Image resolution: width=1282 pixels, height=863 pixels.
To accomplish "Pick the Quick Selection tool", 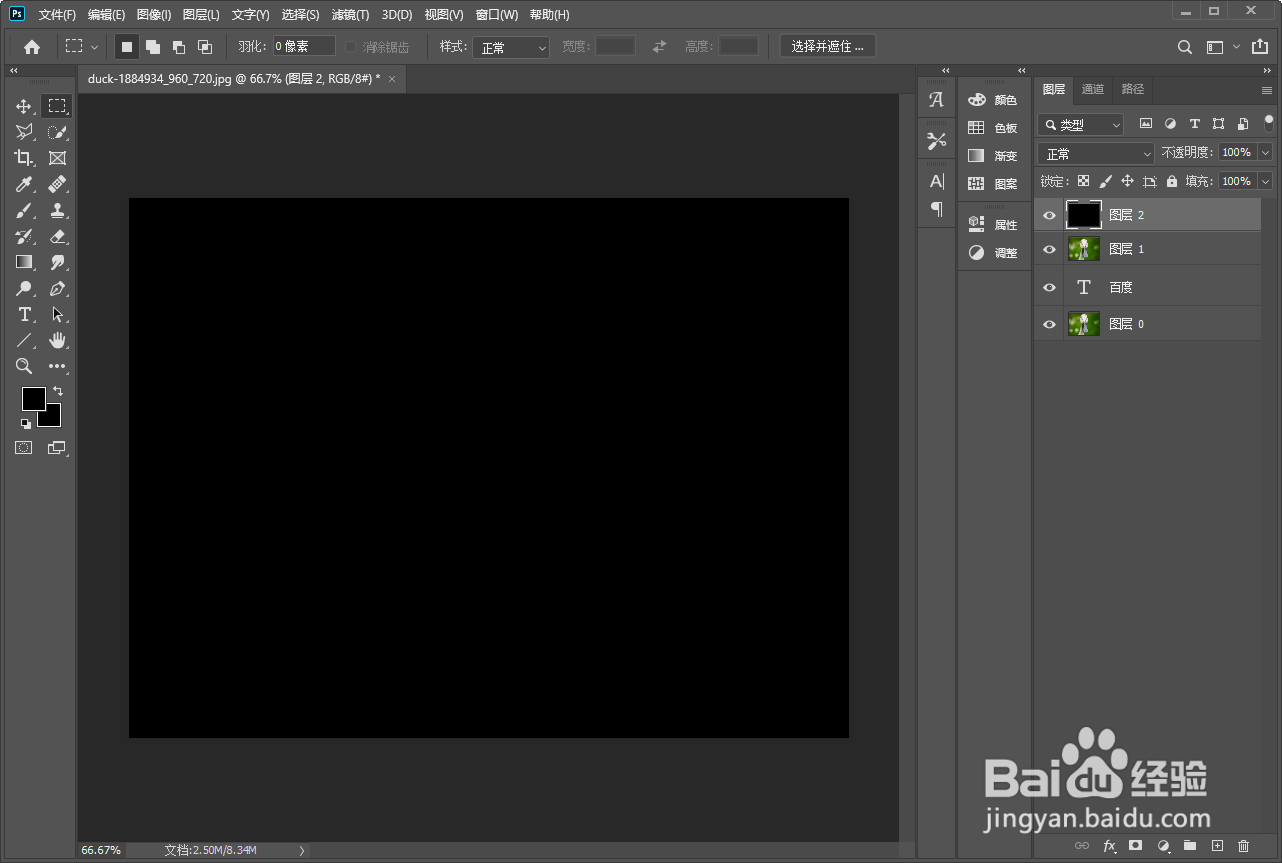I will pos(57,132).
